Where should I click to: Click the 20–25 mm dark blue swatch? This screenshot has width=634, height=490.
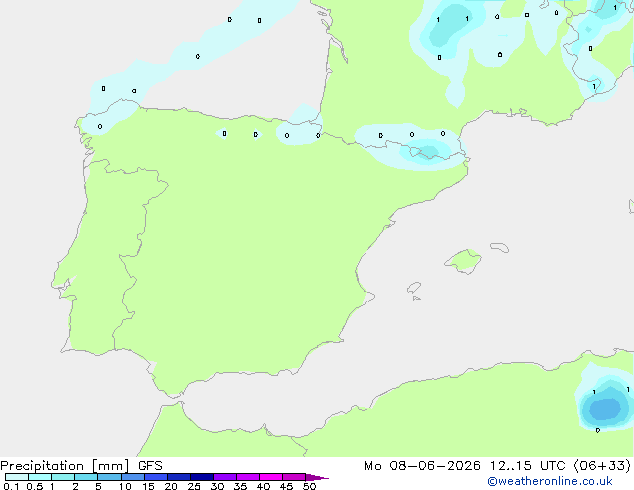(x=179, y=477)
